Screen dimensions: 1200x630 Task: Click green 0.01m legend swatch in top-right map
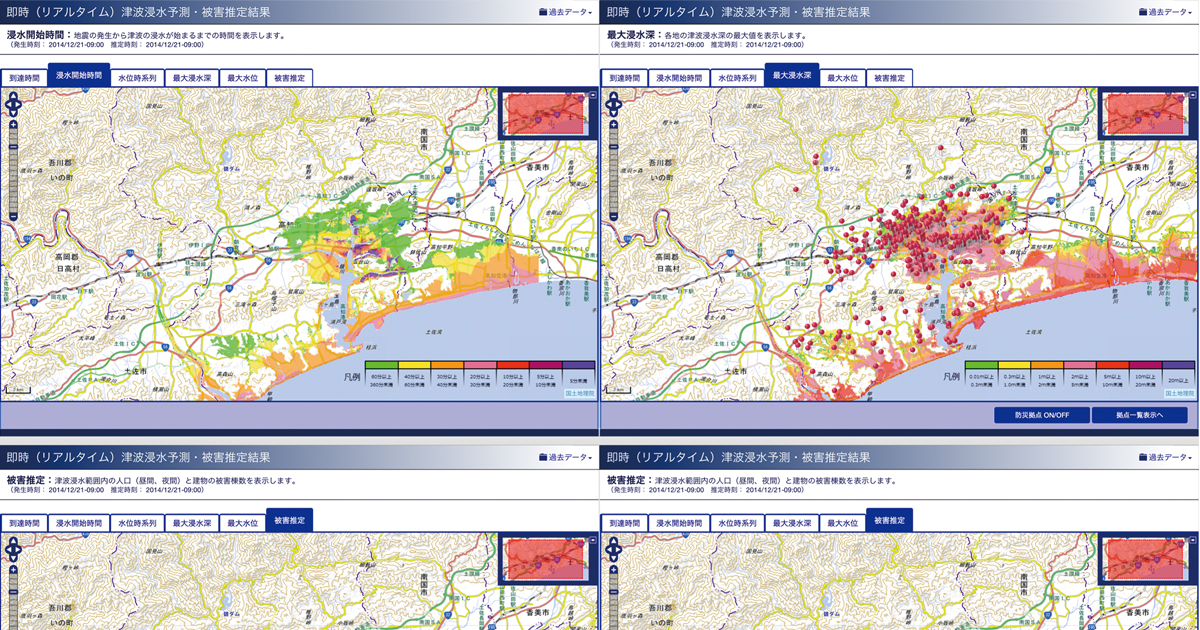click(x=981, y=366)
